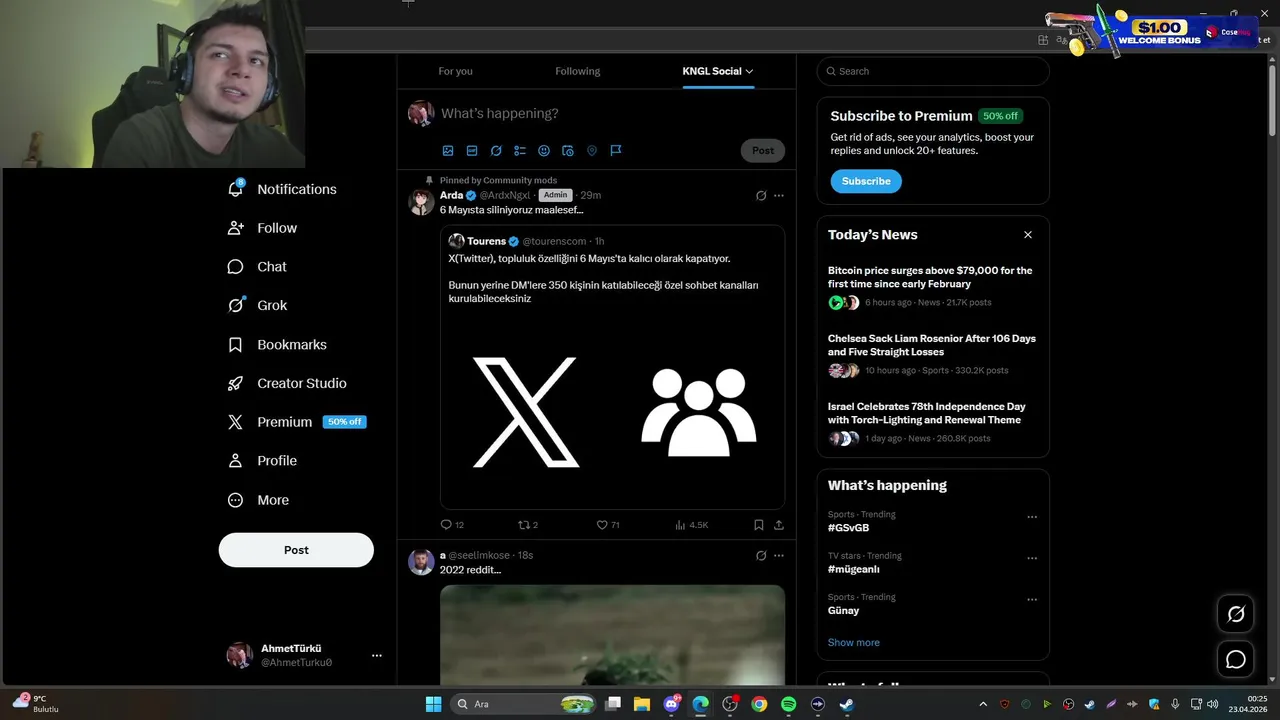Open options for the #GSvGB trend
This screenshot has height=720, width=1280.
coord(1032,517)
